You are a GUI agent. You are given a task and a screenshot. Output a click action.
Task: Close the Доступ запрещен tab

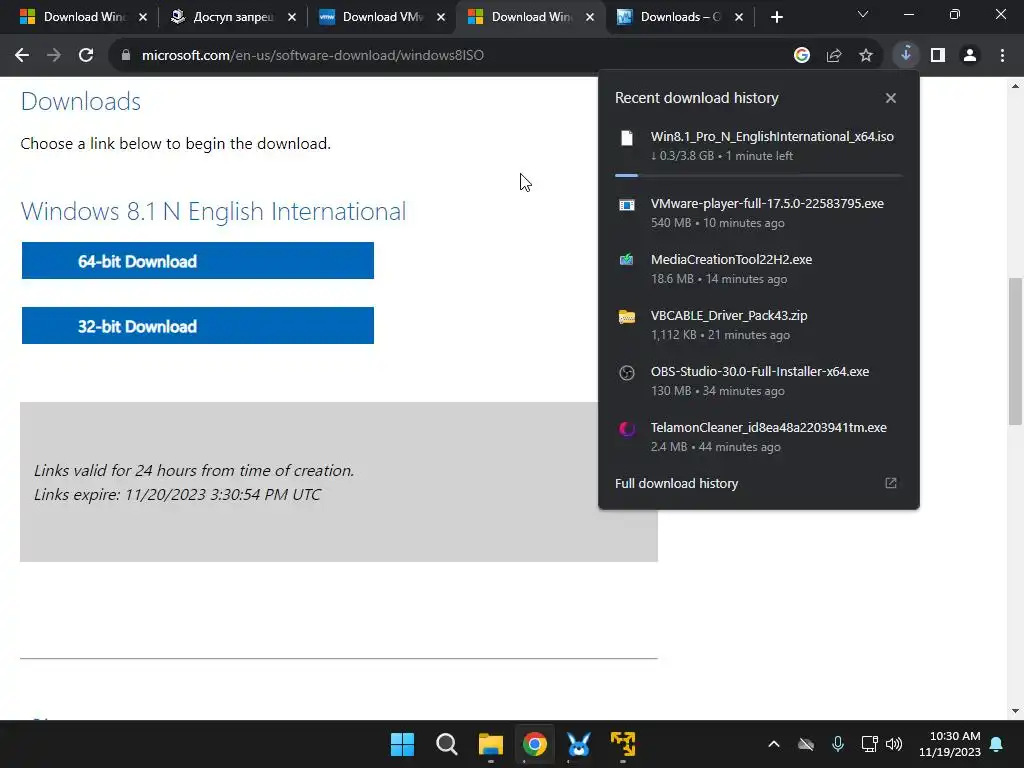pos(293,17)
